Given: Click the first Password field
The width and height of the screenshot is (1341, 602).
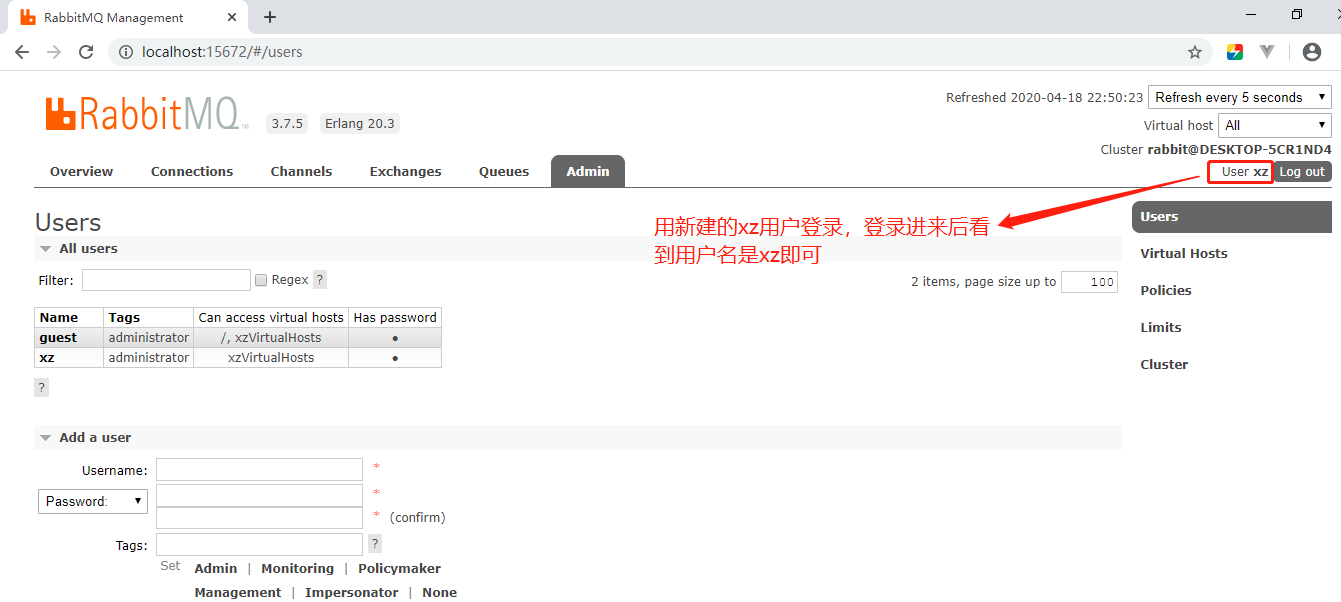Looking at the screenshot, I should (x=259, y=495).
